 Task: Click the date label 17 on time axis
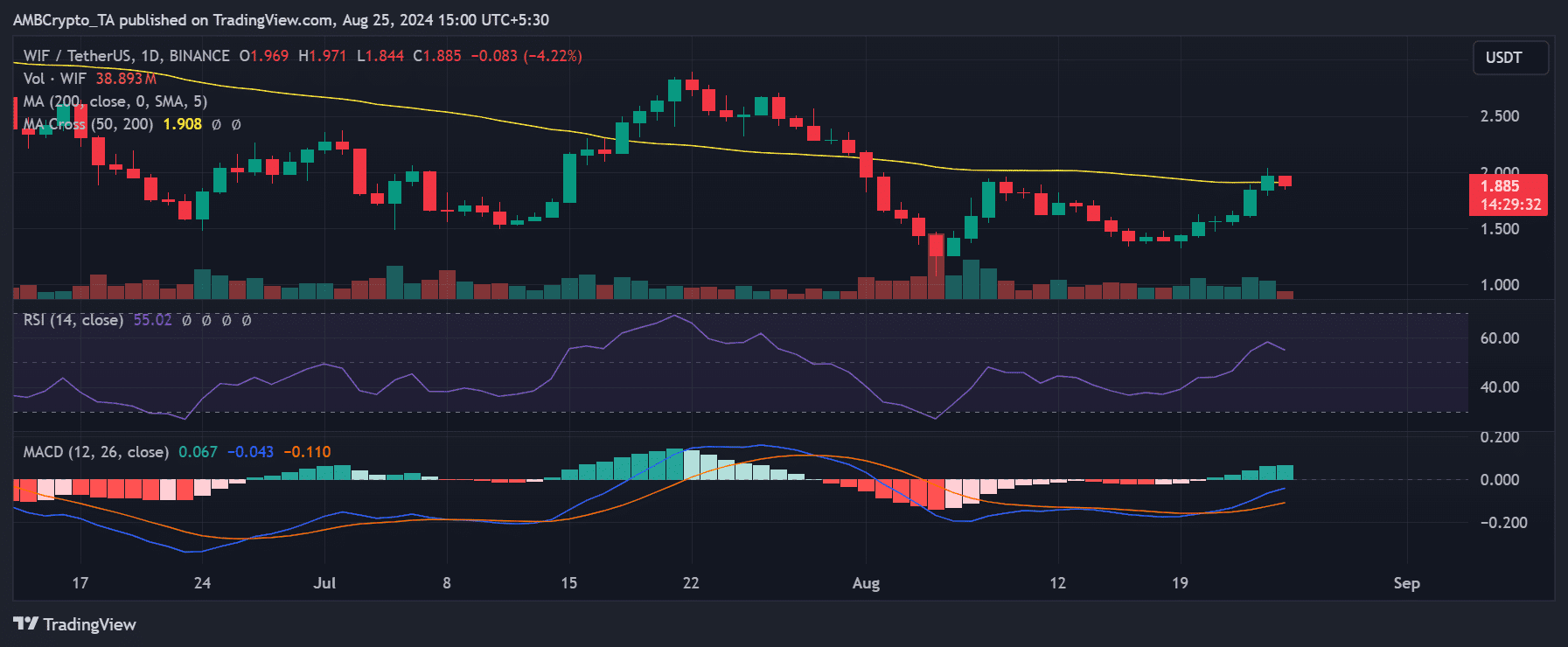(80, 583)
